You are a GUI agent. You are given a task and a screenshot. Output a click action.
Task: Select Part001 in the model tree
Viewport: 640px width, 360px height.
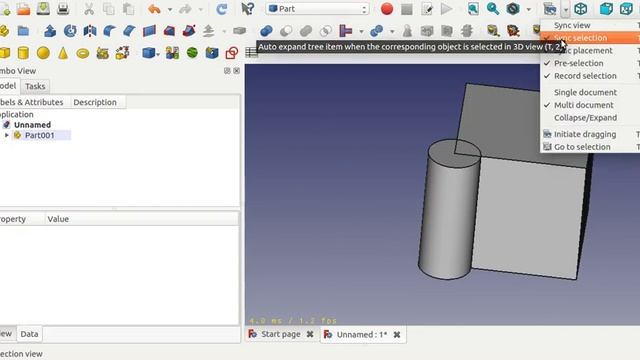point(40,135)
